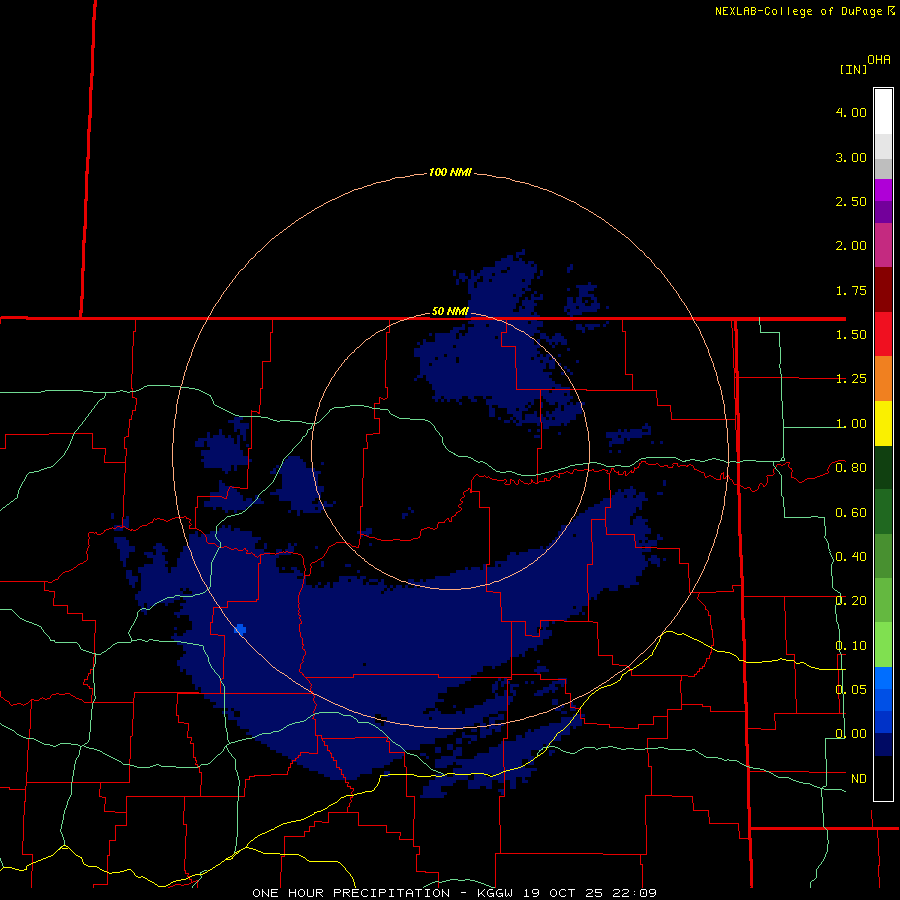This screenshot has height=900, width=900.
Task: Click the 0.10 scale value
Action: tap(851, 646)
